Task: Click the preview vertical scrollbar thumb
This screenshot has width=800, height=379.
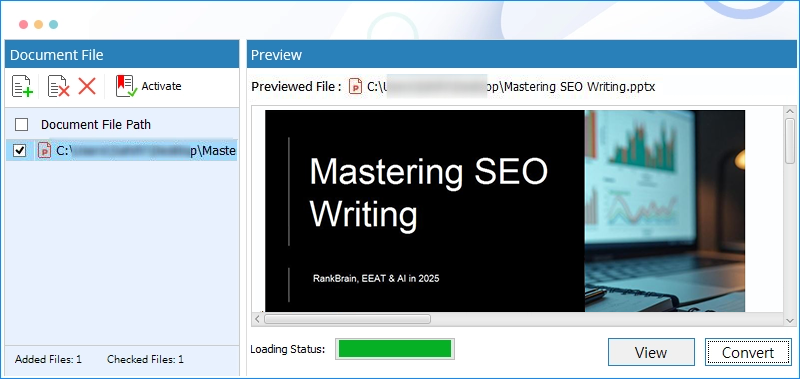Action: [x=790, y=141]
